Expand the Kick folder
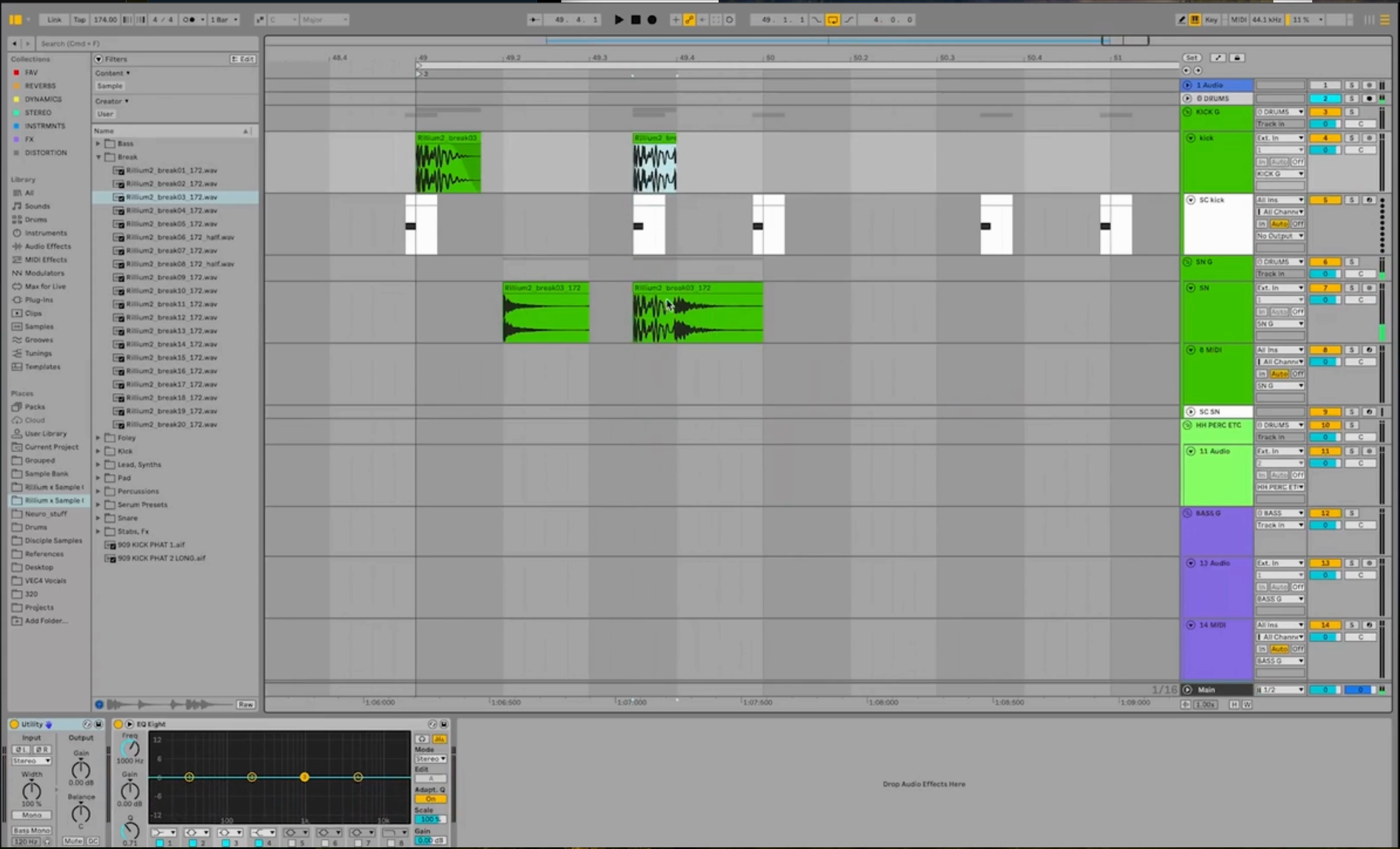Screen dimensions: 1400x849 [98, 451]
